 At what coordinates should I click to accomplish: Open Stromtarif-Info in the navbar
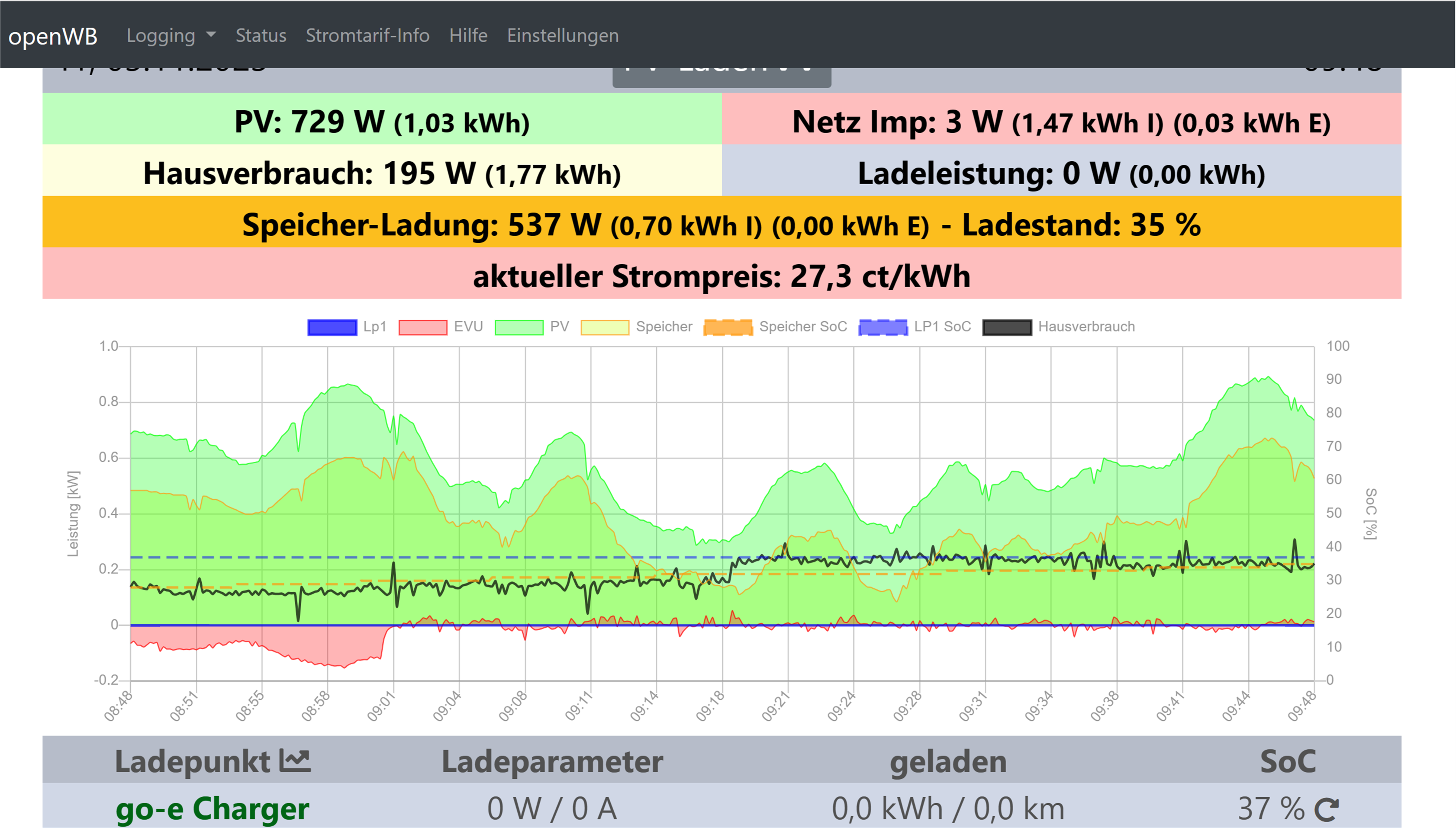point(367,35)
